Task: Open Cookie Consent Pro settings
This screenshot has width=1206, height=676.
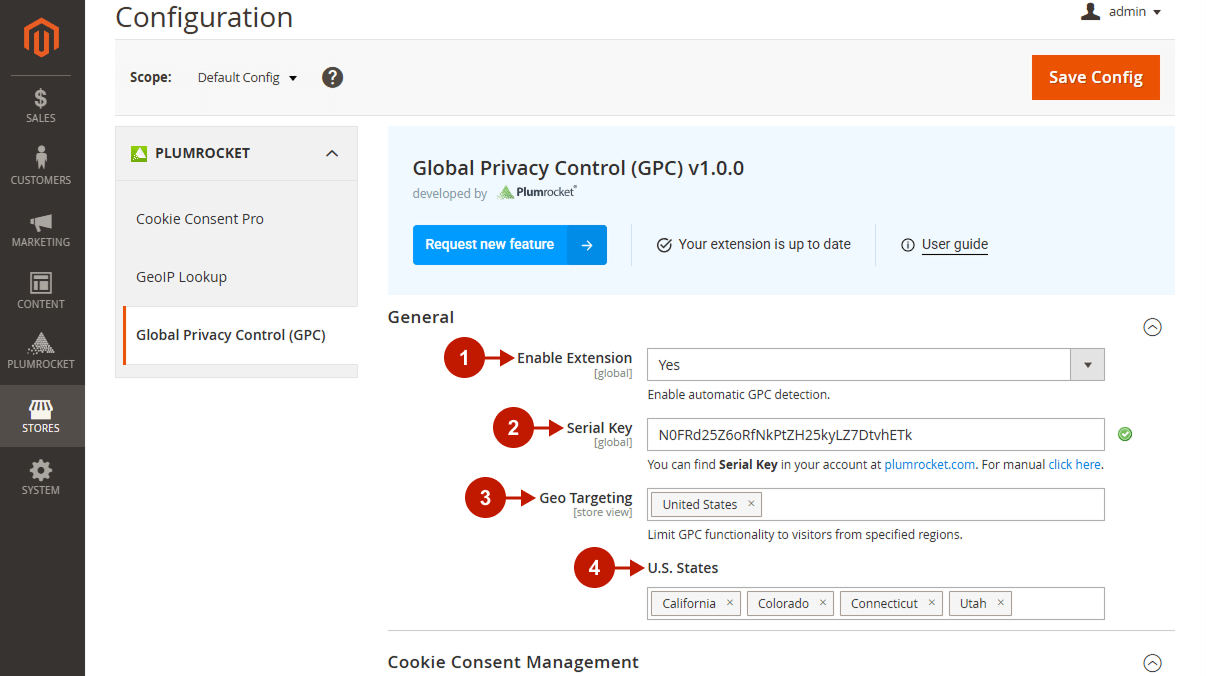Action: point(200,219)
